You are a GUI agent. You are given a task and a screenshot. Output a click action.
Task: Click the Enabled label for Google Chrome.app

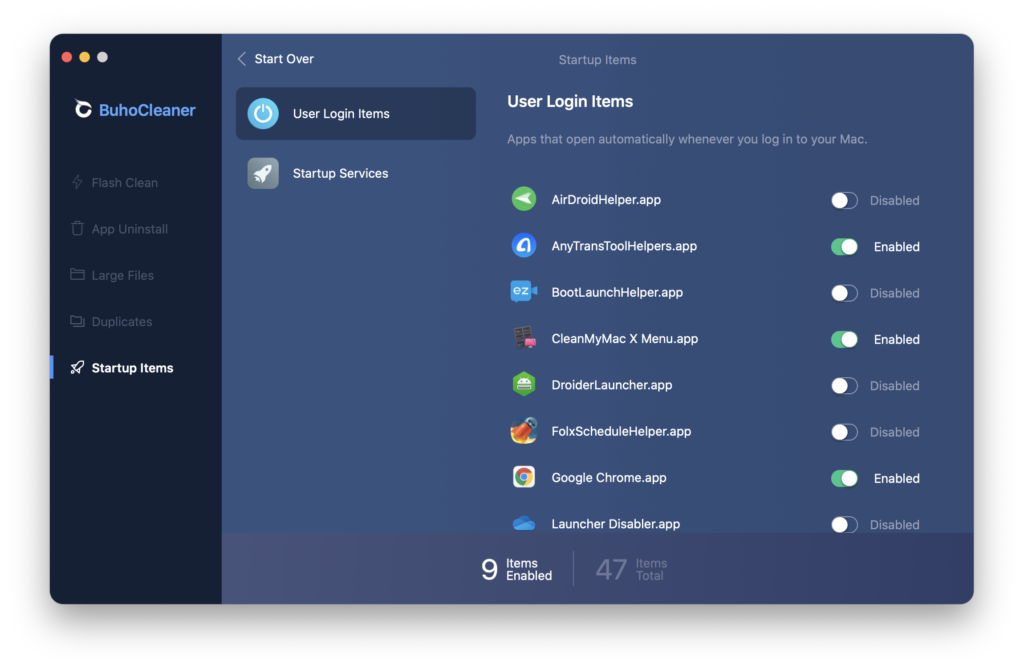[x=897, y=479]
